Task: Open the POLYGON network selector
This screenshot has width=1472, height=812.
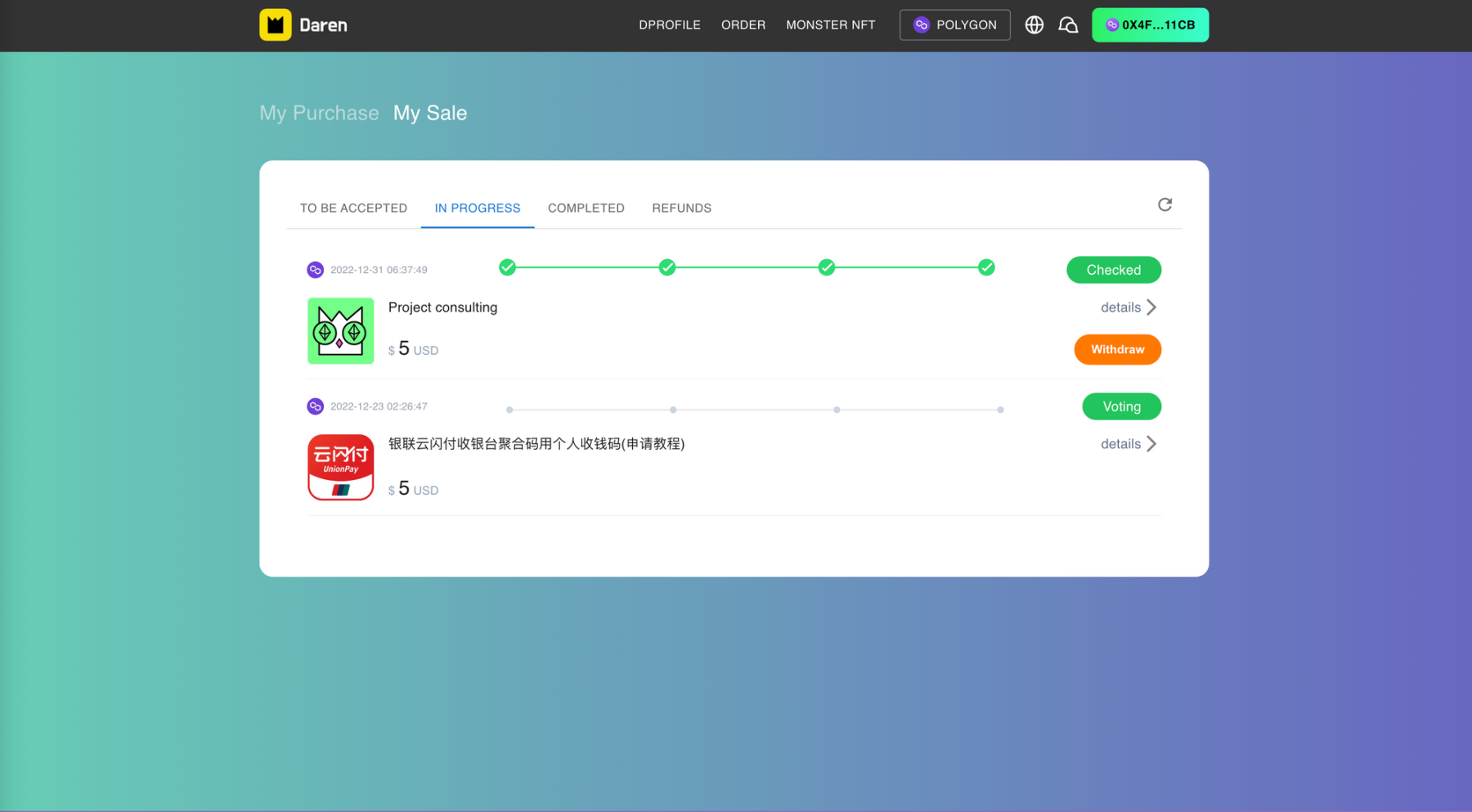Action: click(x=954, y=25)
